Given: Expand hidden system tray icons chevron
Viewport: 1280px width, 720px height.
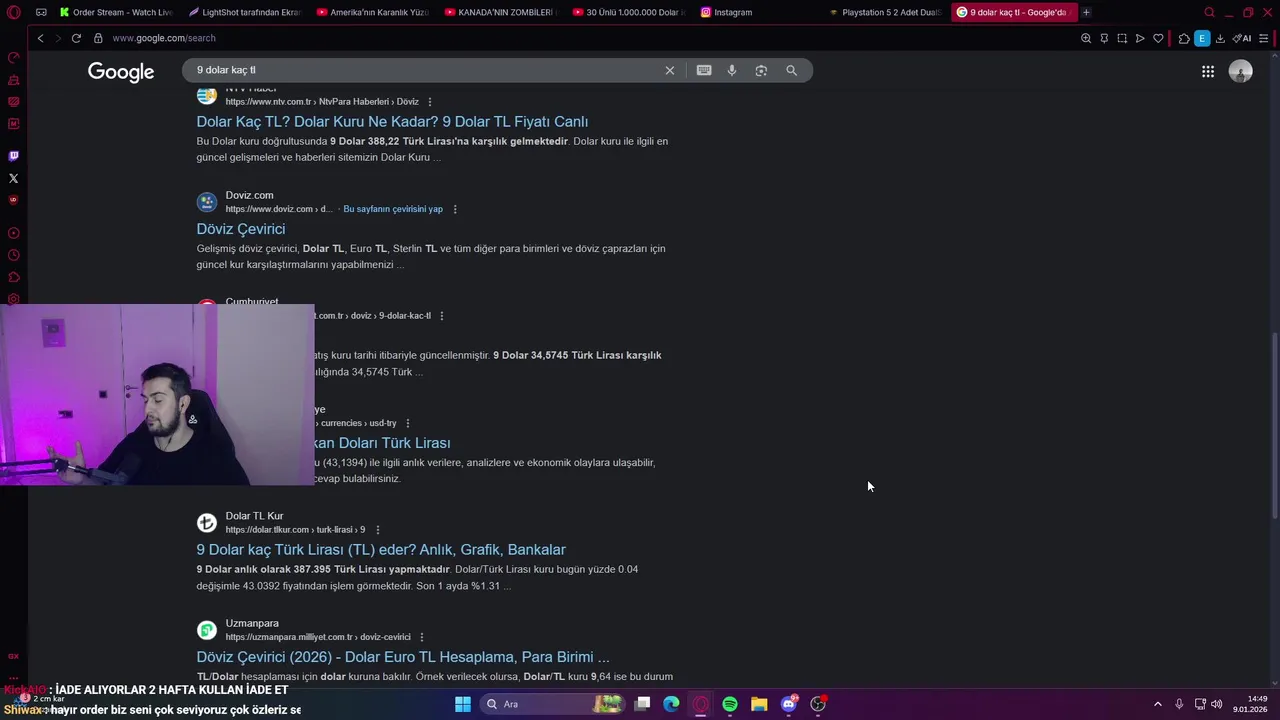Looking at the screenshot, I should point(1158,704).
